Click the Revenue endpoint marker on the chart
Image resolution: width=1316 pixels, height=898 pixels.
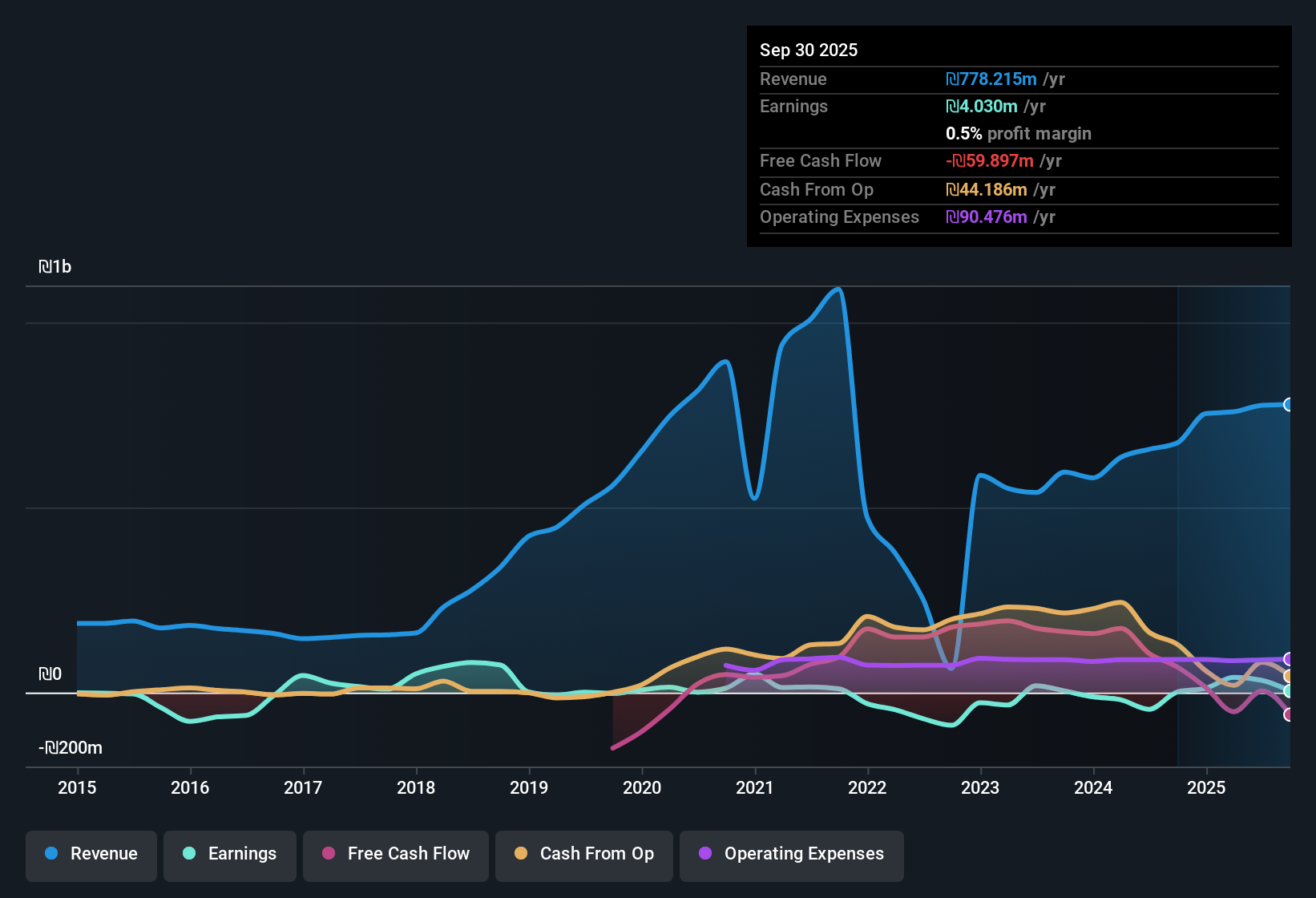click(x=1288, y=404)
